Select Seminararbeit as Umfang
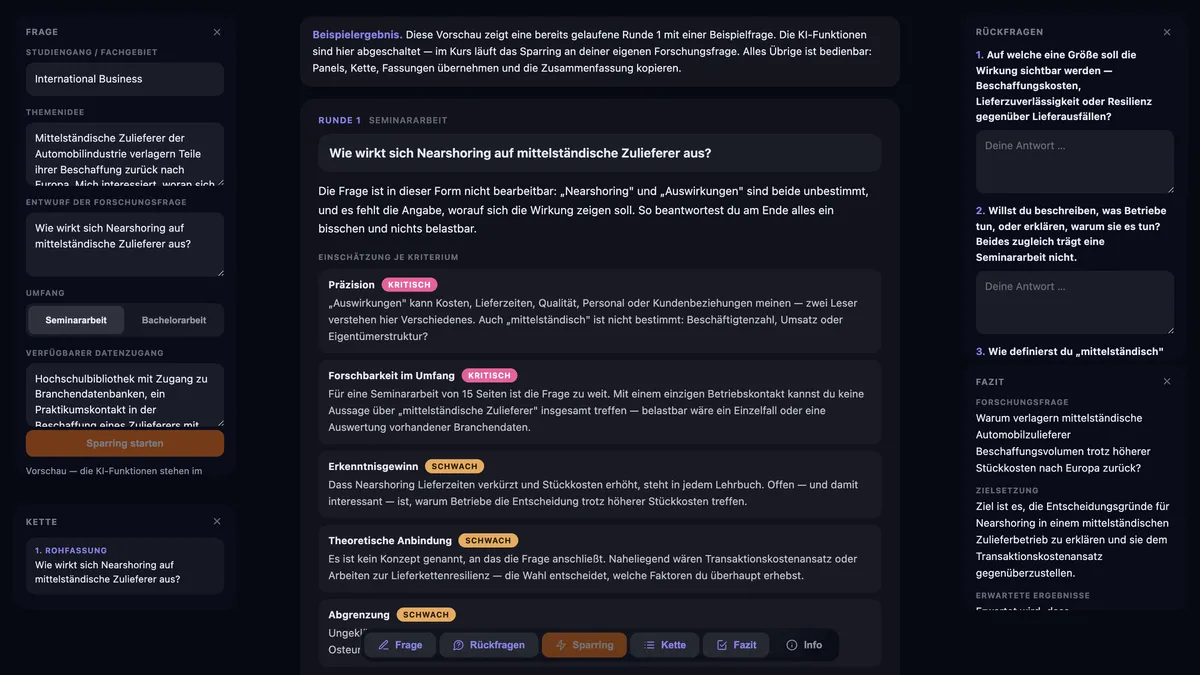This screenshot has height=675, width=1200. coord(76,320)
